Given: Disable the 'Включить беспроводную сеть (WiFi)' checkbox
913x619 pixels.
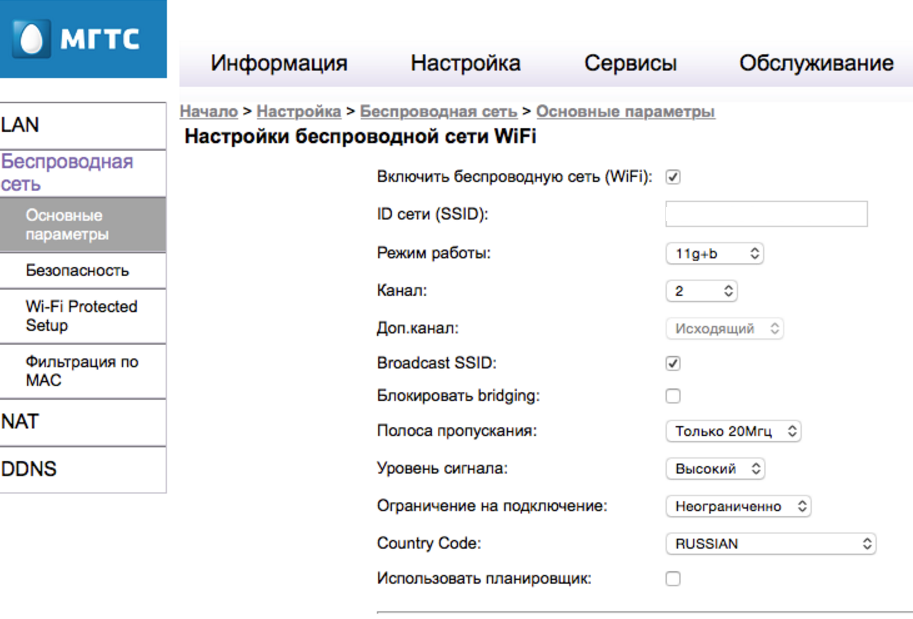Looking at the screenshot, I should 673,177.
